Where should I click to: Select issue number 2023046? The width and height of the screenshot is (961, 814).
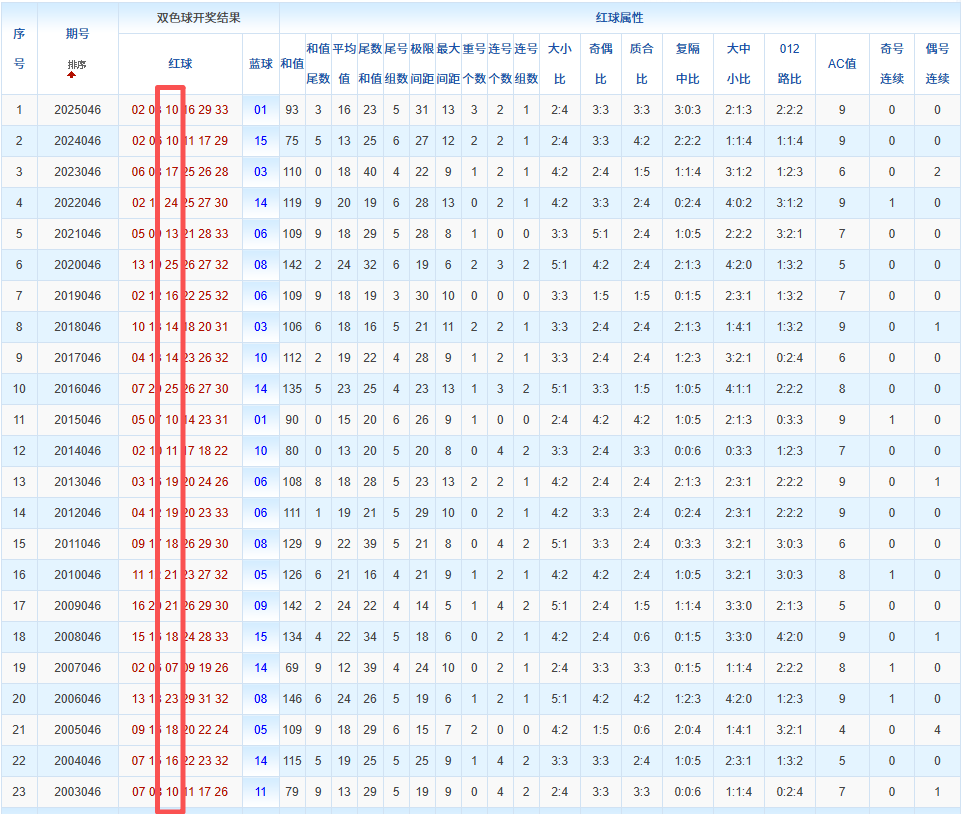77,172
